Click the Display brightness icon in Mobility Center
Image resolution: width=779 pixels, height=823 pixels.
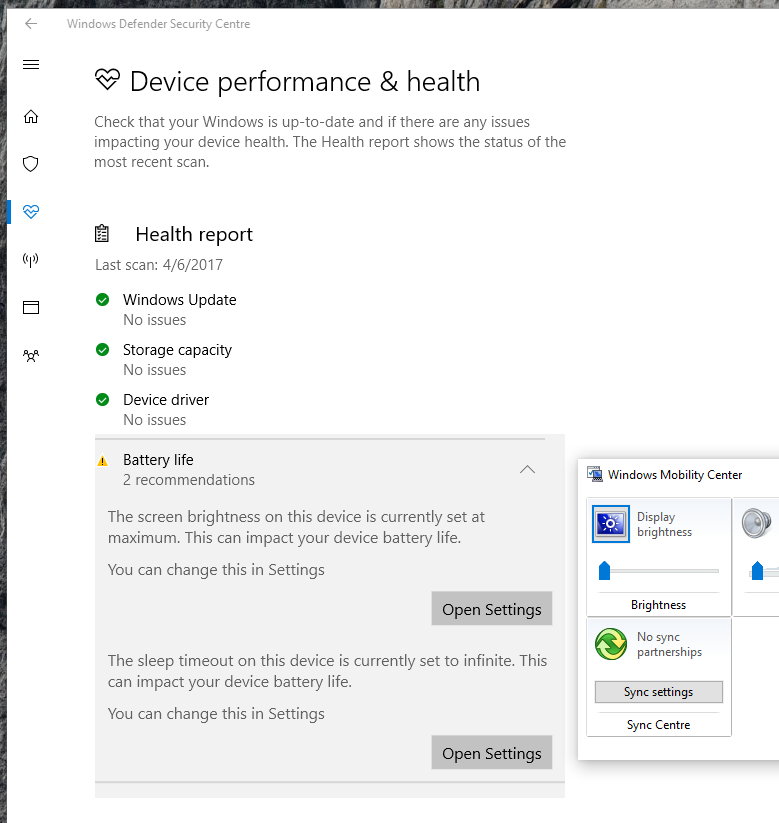pyautogui.click(x=610, y=524)
